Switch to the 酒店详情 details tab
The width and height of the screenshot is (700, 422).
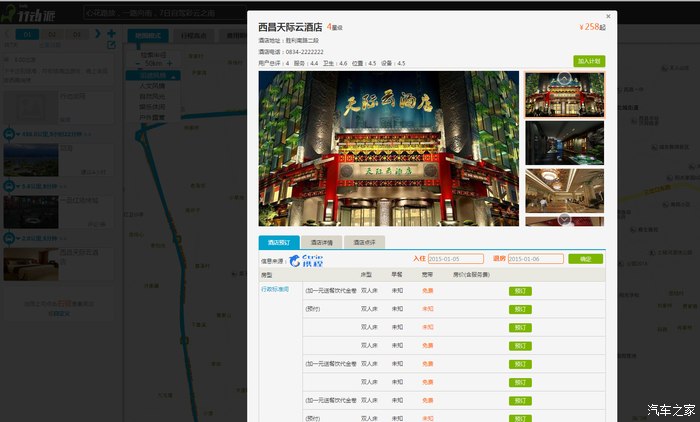[321, 242]
